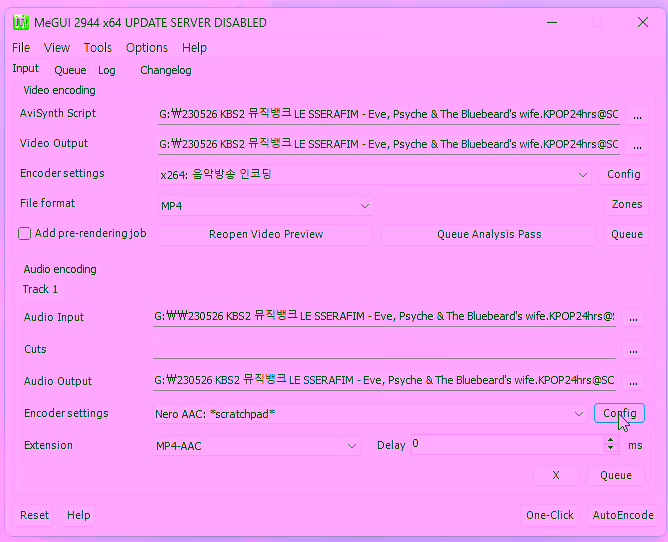This screenshot has height=542, width=668.
Task: Browse for Cuts file
Action: [633, 350]
